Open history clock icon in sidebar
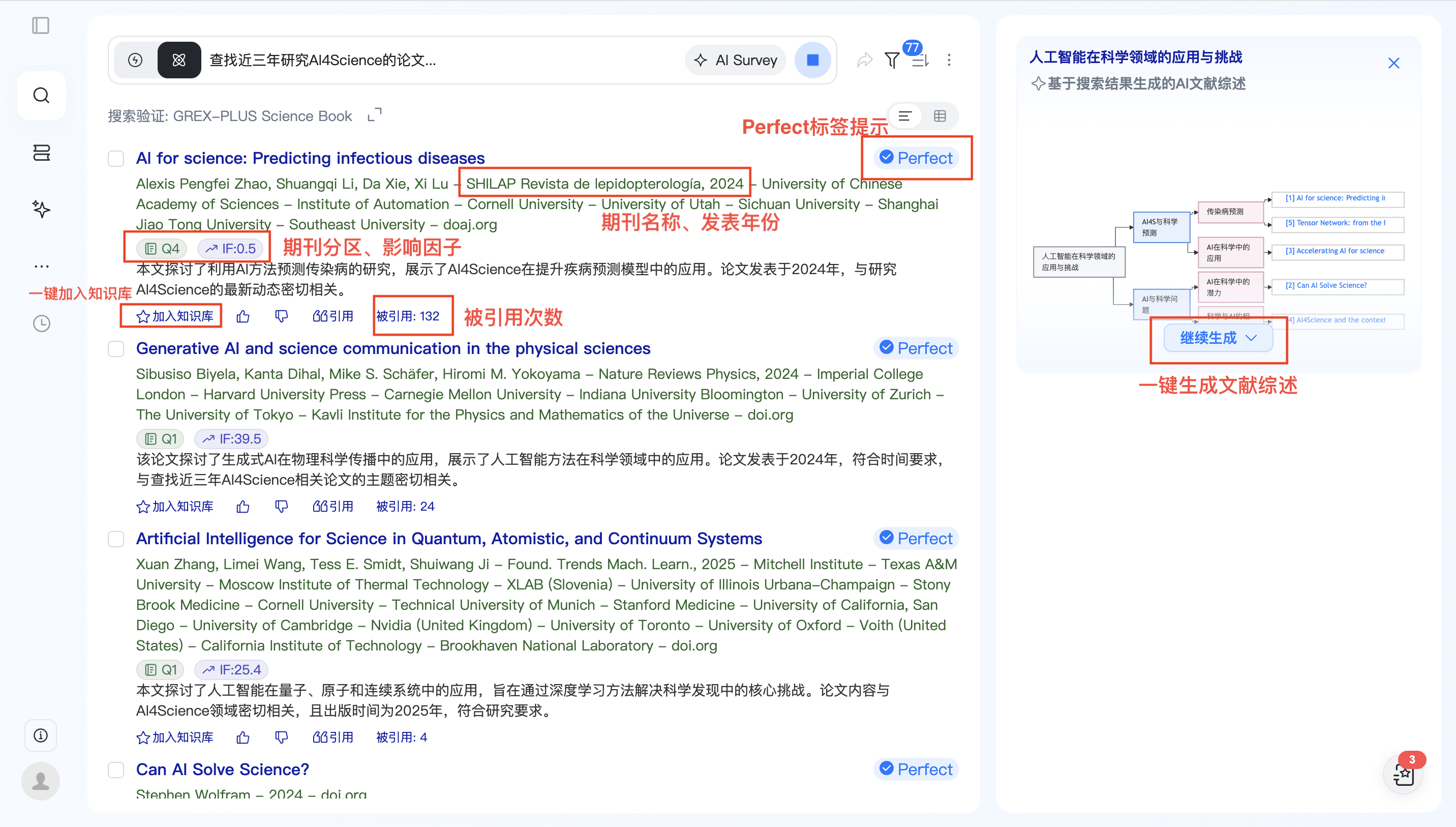This screenshot has height=827, width=1456. click(42, 323)
